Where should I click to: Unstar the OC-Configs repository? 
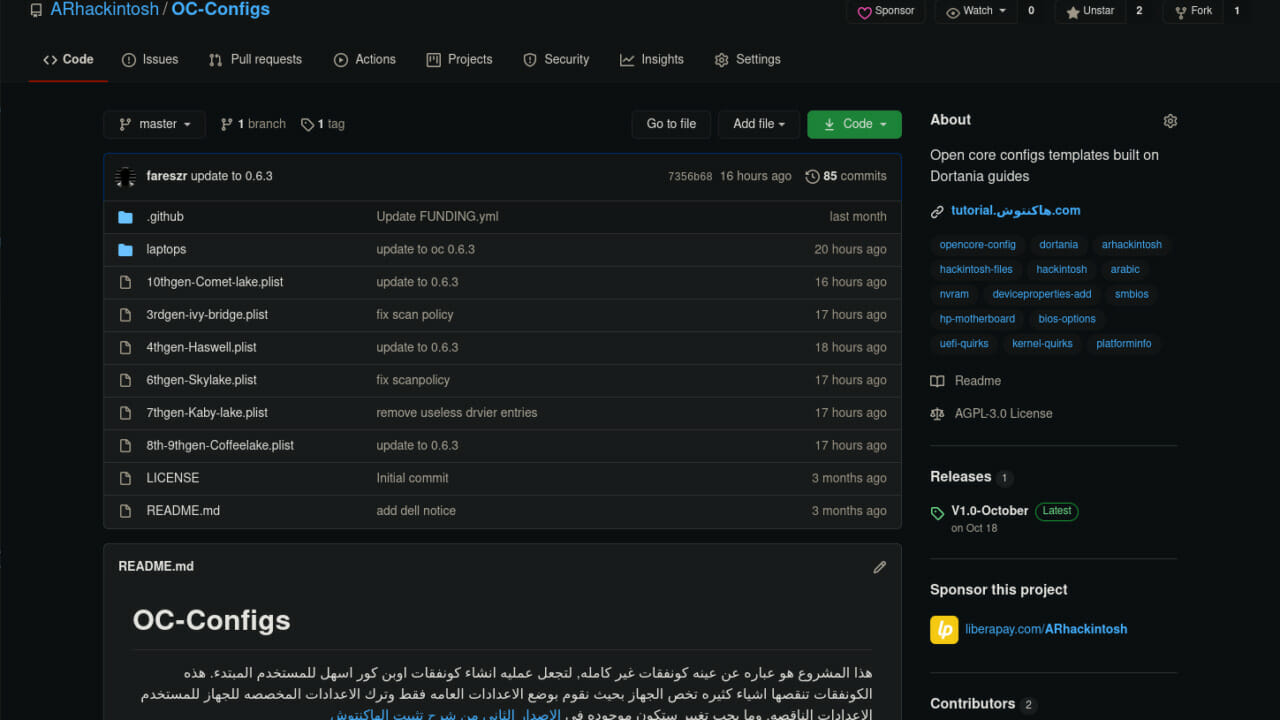[1090, 11]
